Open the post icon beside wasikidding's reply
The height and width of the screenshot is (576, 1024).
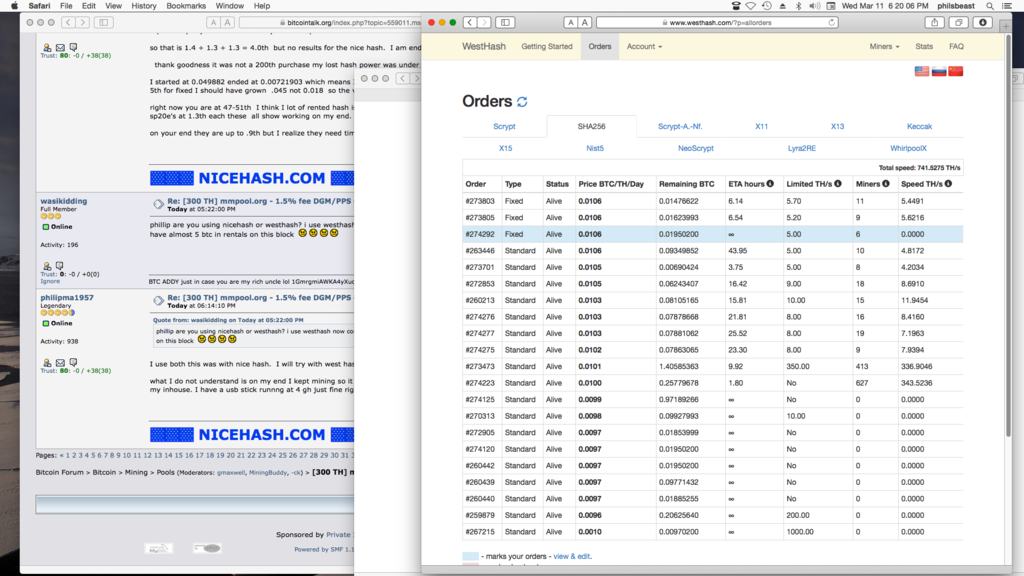pos(158,204)
